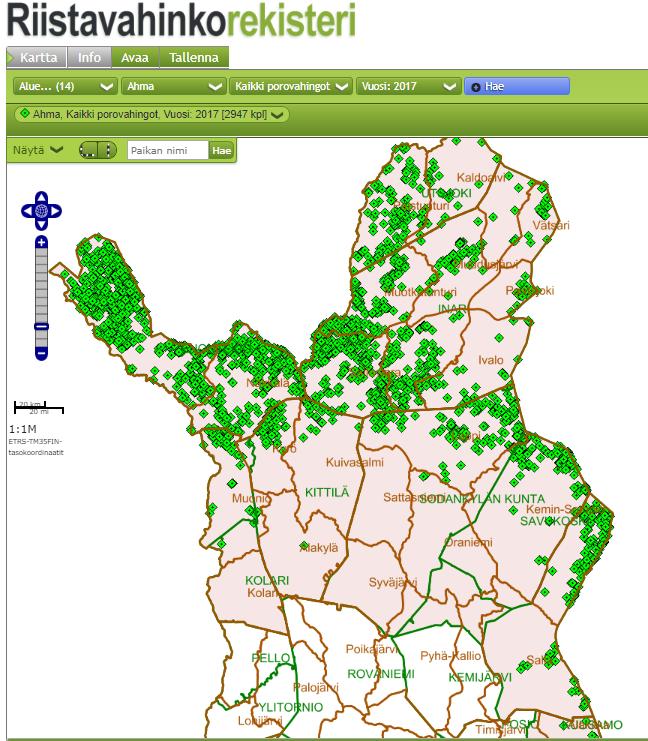
Task: Click the SAVUKOSKI label on the map
Action: (x=552, y=521)
